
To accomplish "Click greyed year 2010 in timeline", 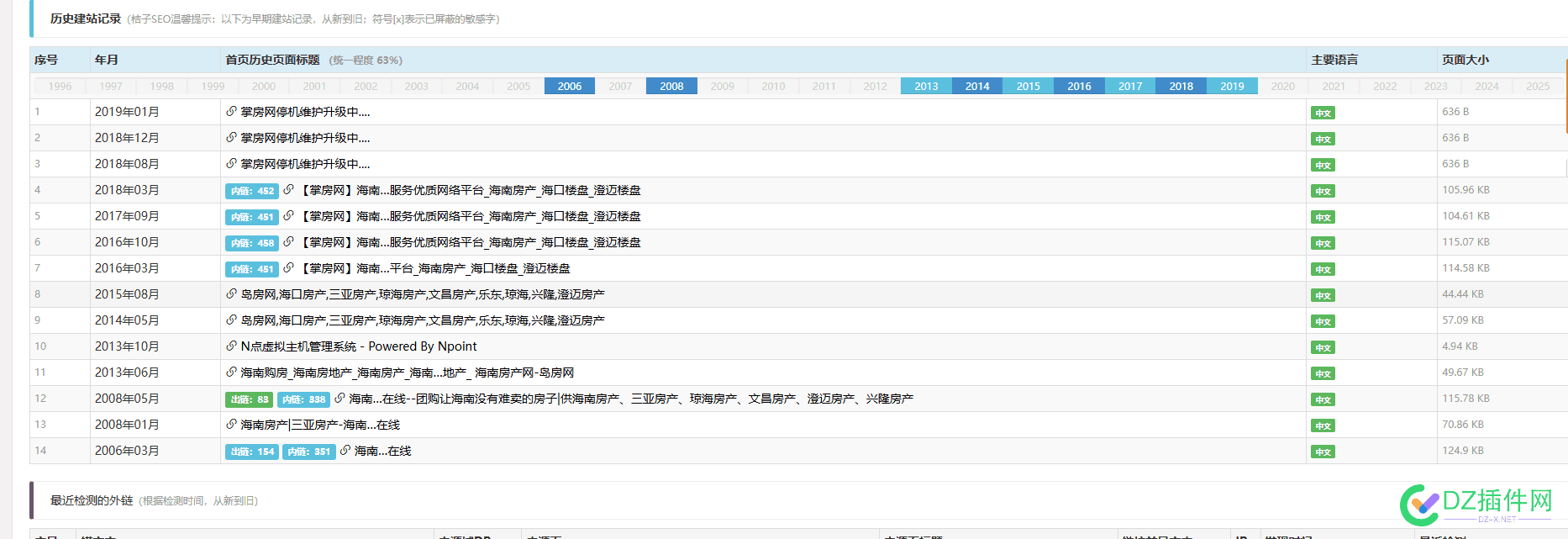I will 773,86.
